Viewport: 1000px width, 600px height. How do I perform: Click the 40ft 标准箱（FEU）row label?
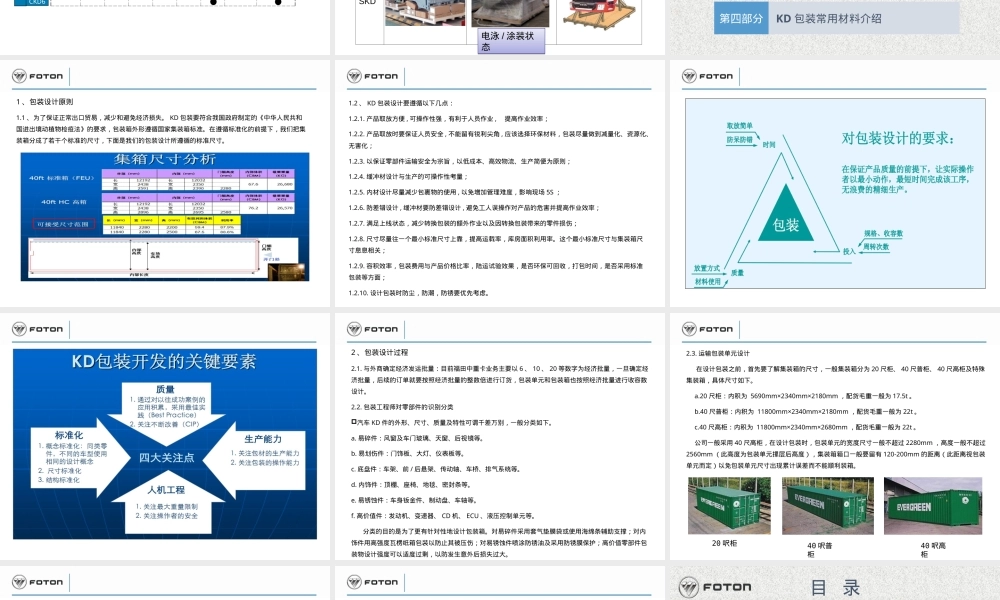[x=61, y=177]
